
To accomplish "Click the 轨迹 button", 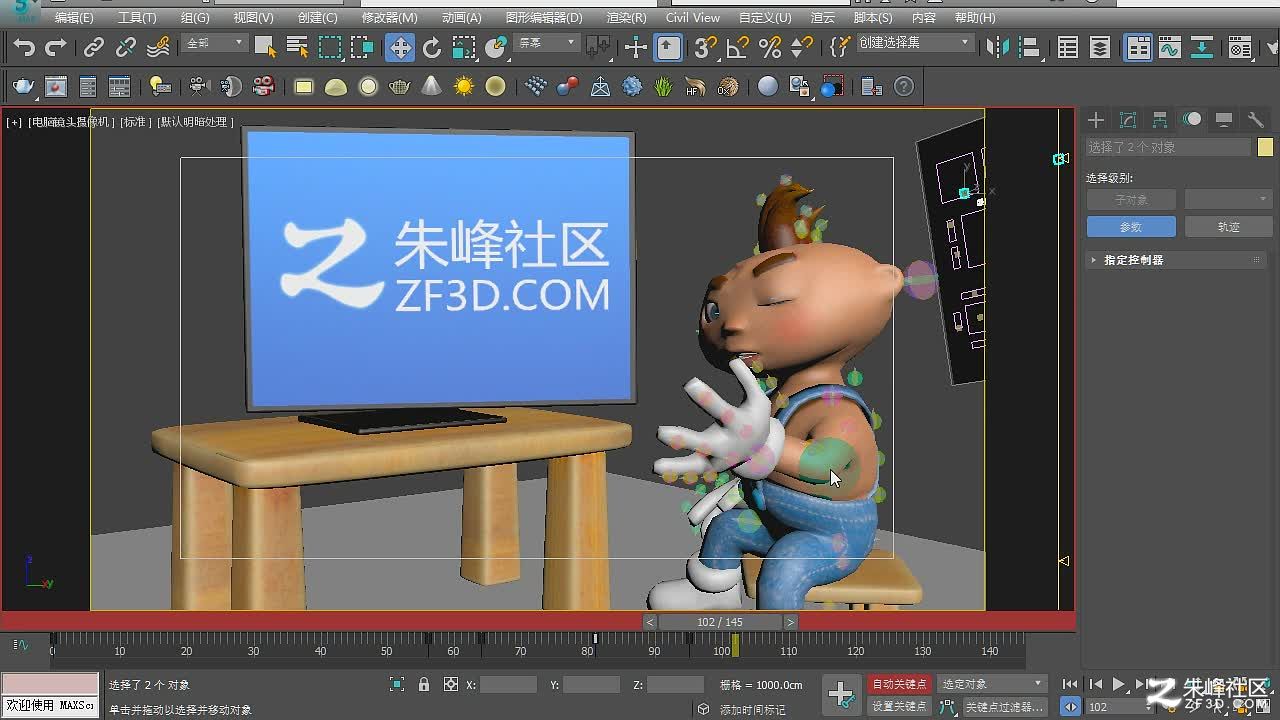I will pos(1229,227).
